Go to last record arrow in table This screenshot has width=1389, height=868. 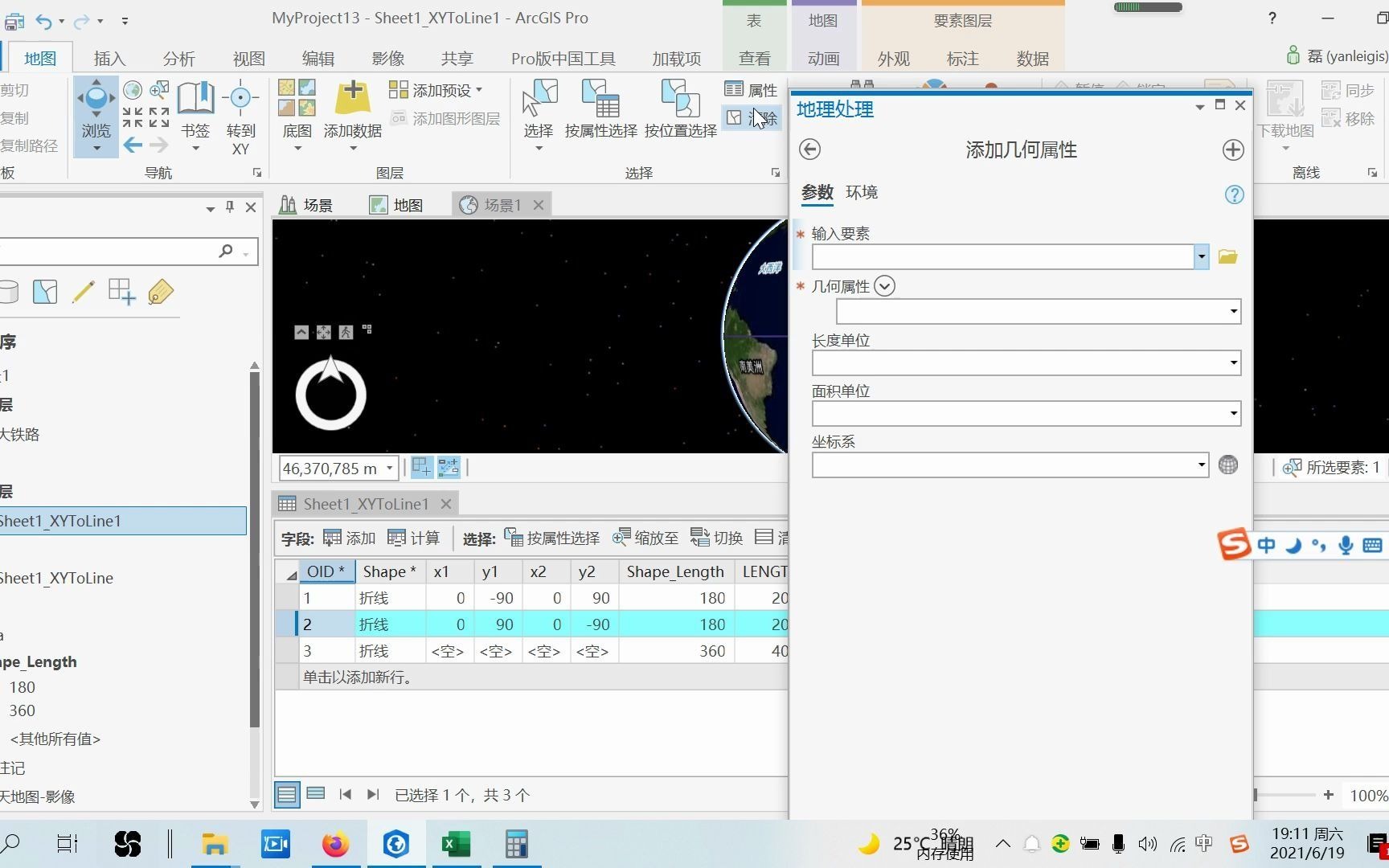pyautogui.click(x=372, y=795)
